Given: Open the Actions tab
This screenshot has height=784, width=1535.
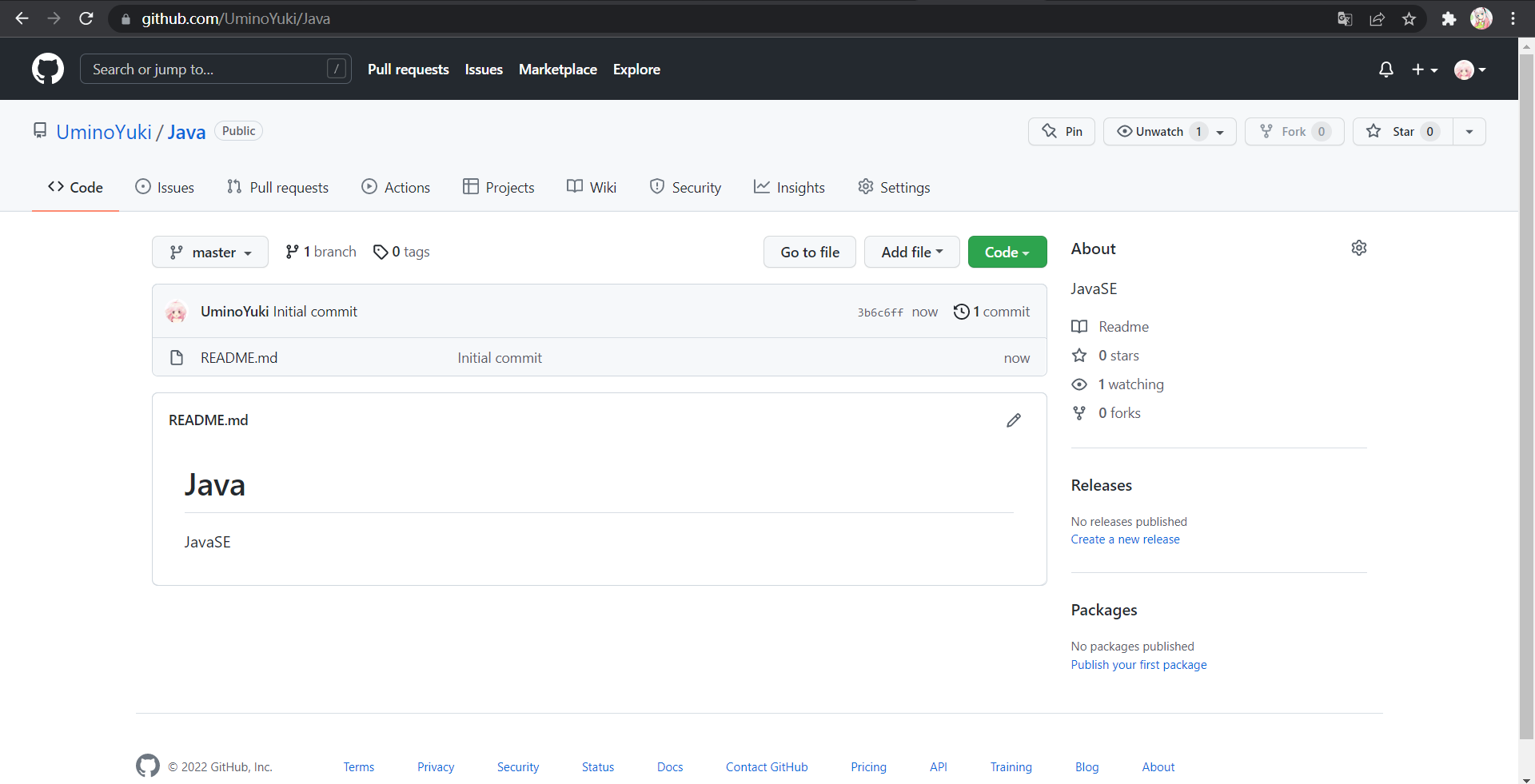Looking at the screenshot, I should [x=396, y=187].
